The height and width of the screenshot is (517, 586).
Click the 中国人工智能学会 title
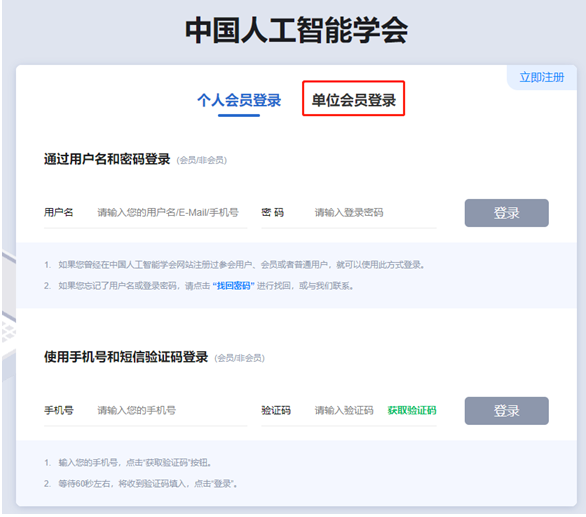tap(297, 31)
